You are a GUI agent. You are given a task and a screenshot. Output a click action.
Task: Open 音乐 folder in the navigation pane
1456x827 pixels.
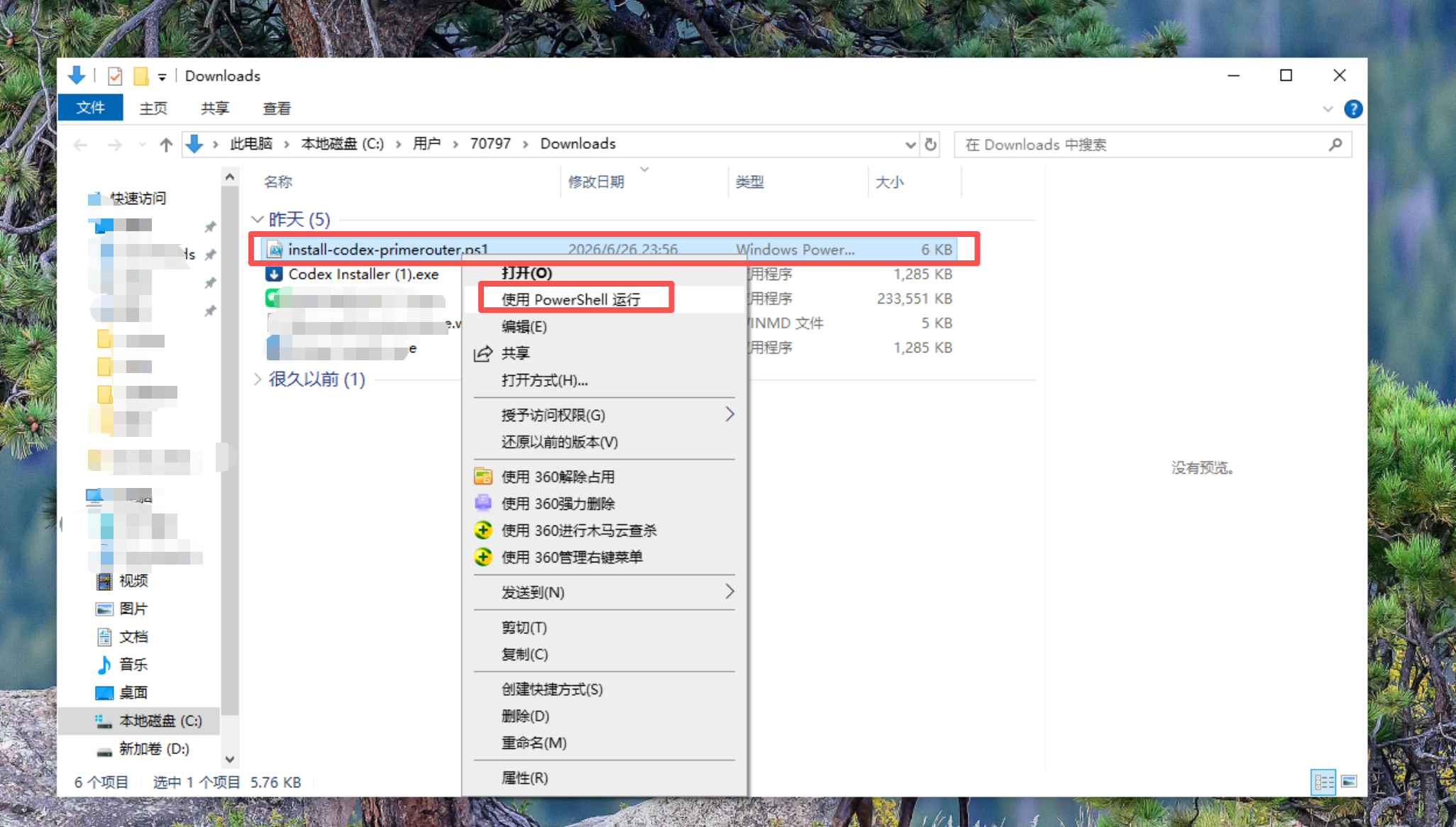coord(133,665)
